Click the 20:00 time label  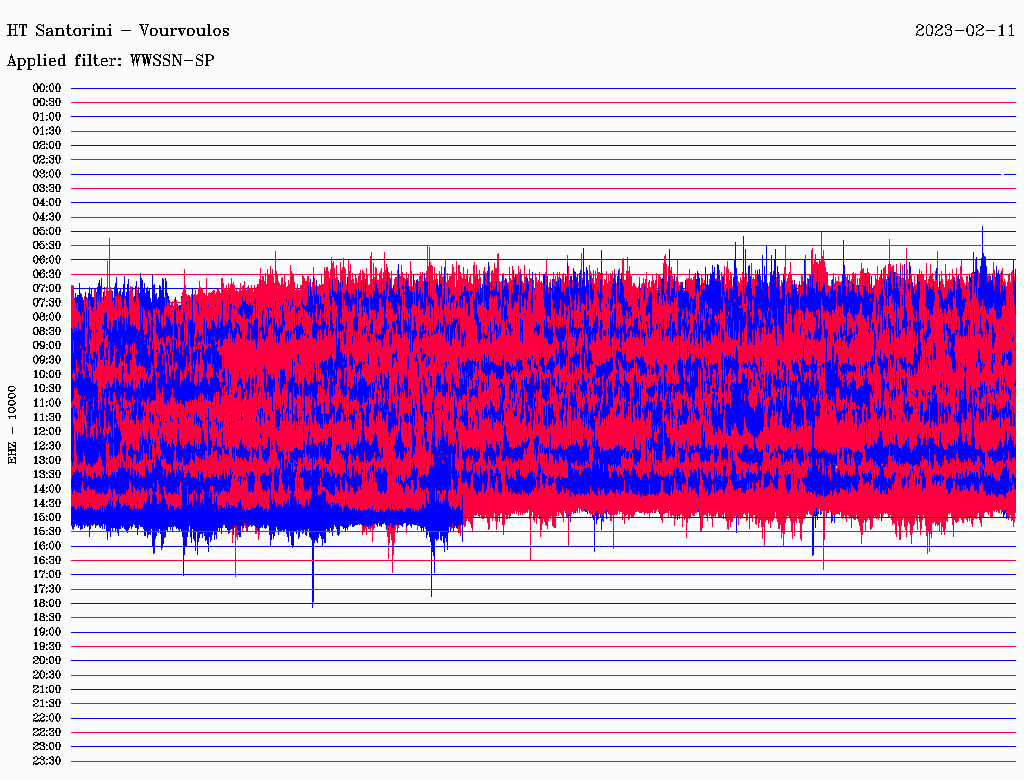point(47,660)
